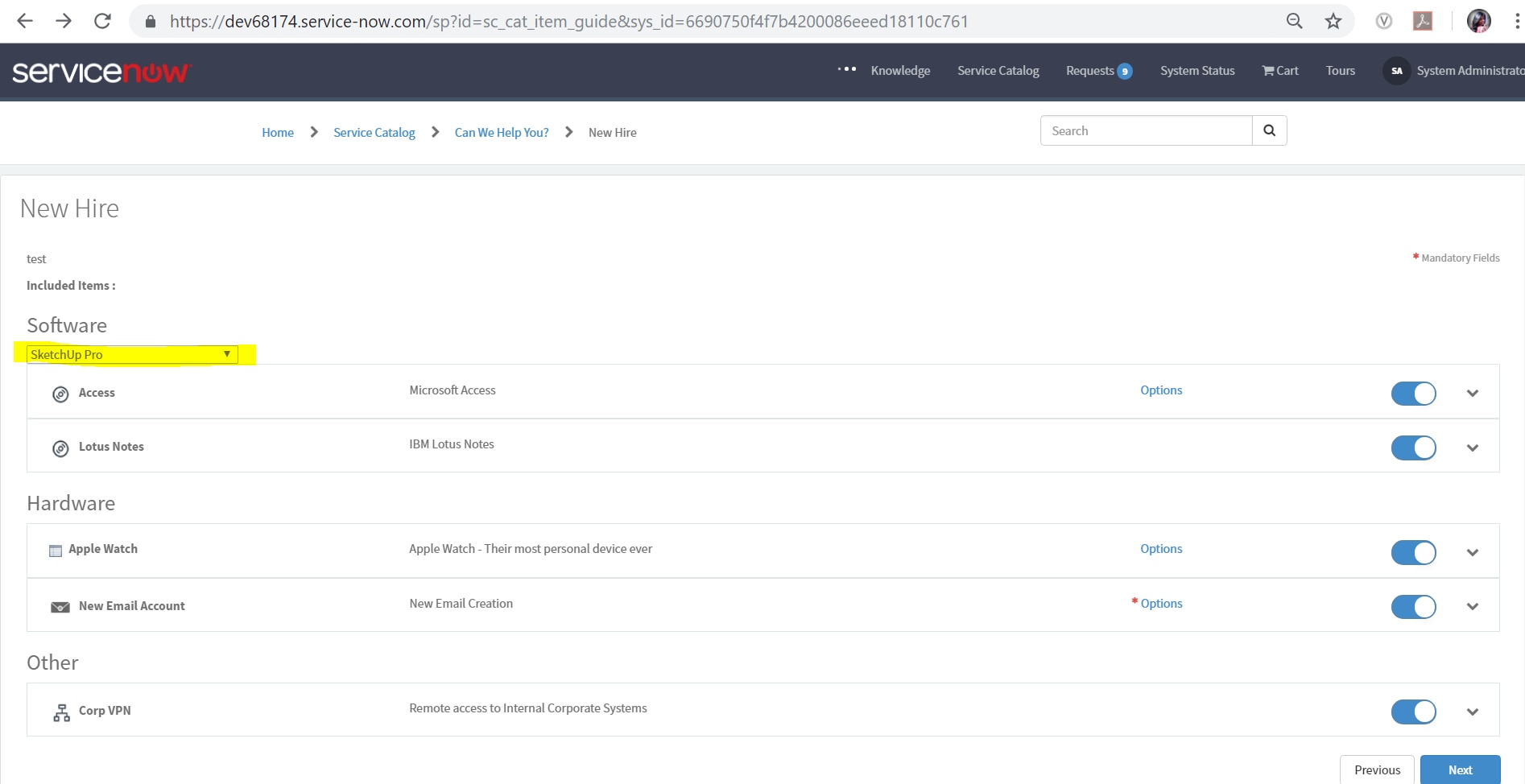Toggle off the Access item switch
1525x784 pixels.
point(1414,394)
